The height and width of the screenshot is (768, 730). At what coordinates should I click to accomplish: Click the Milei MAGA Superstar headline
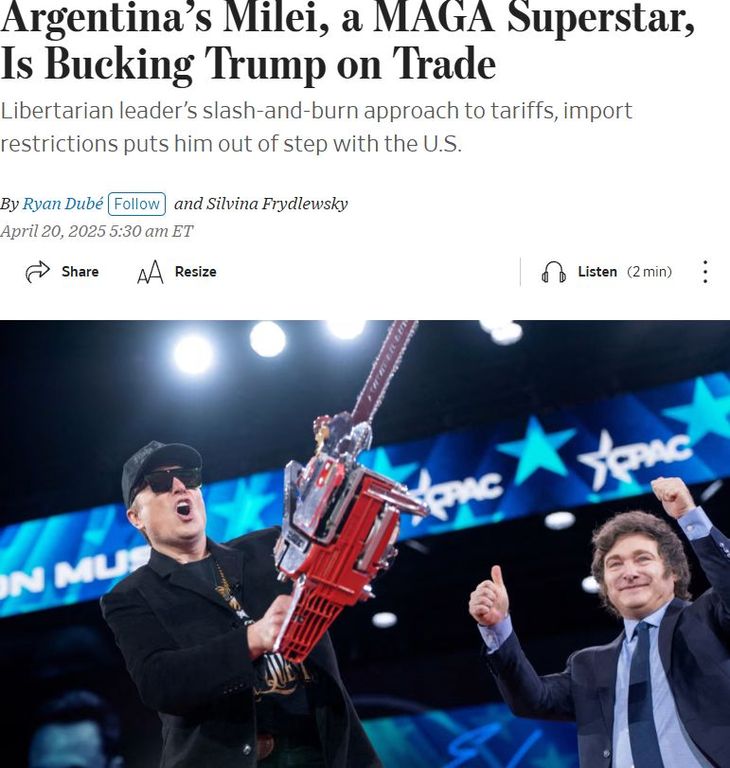point(347,40)
